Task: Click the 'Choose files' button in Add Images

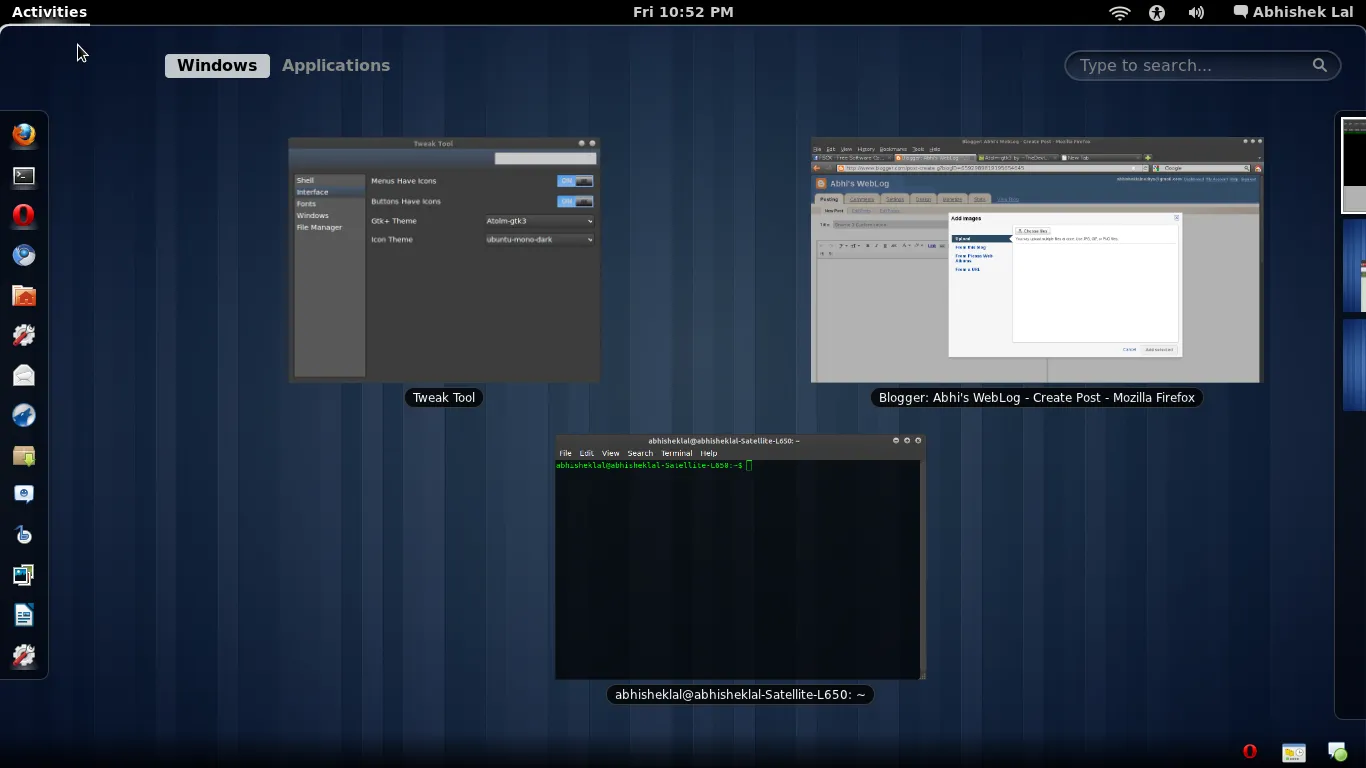Action: [x=1034, y=230]
